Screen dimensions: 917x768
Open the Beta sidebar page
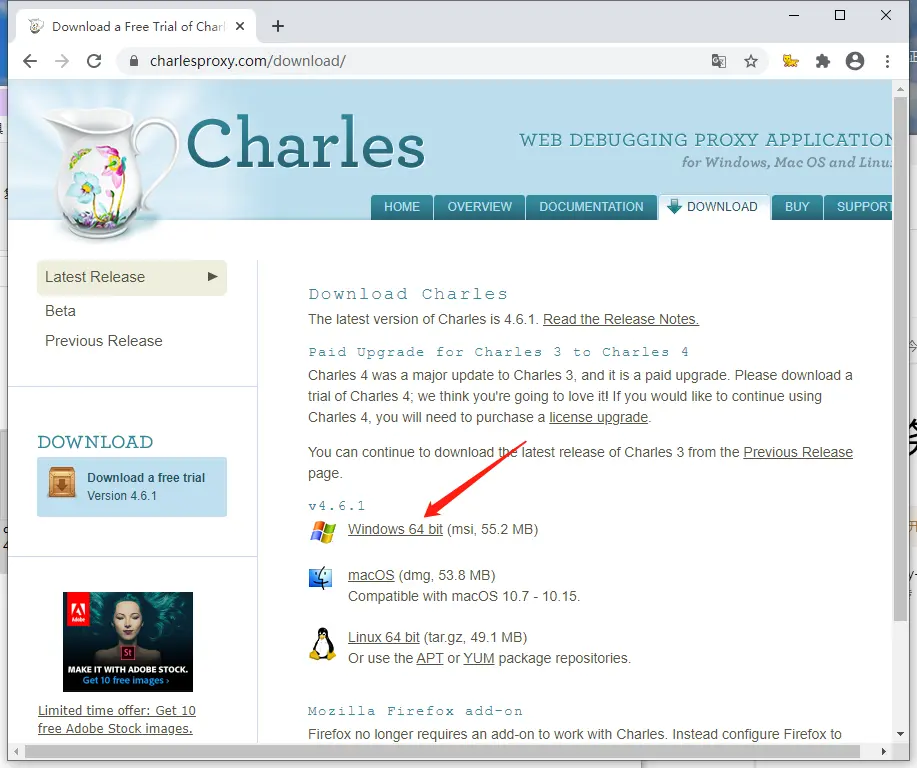[60, 311]
